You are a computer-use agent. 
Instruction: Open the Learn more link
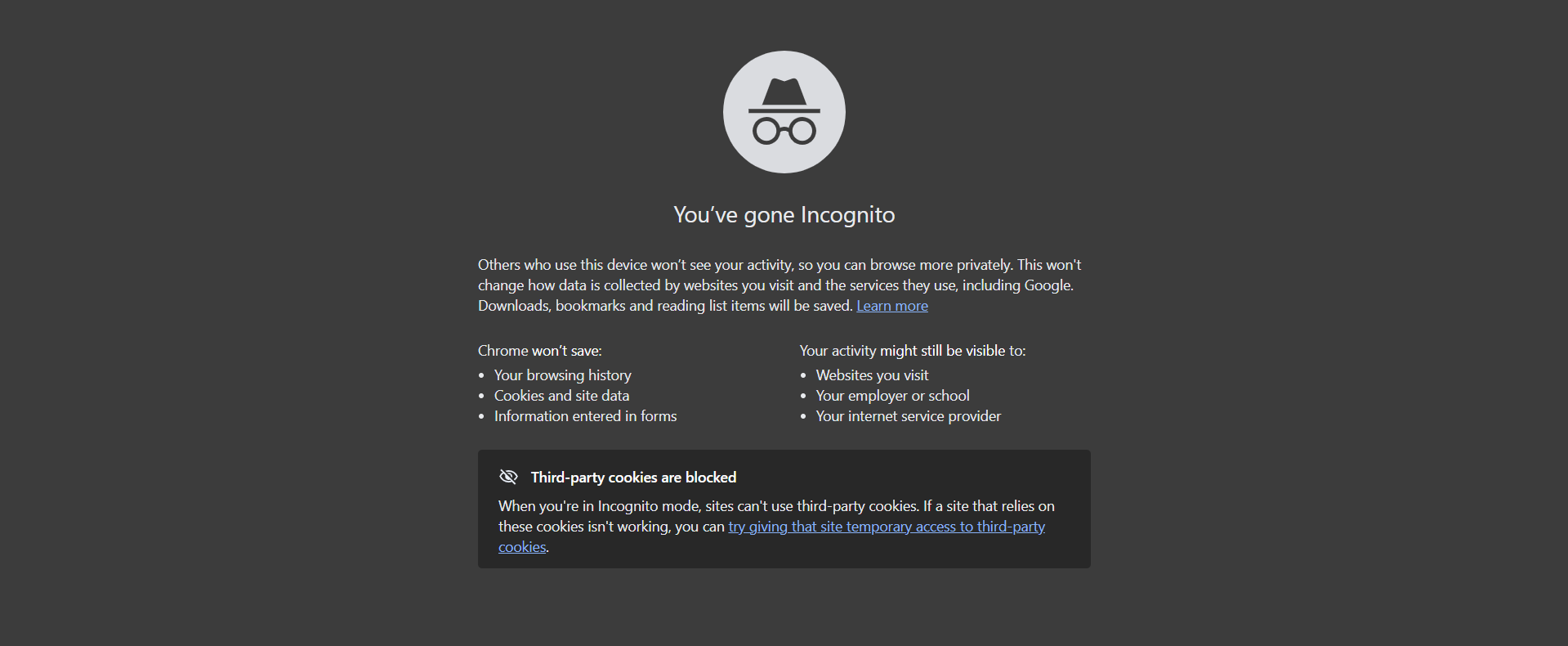click(x=892, y=306)
